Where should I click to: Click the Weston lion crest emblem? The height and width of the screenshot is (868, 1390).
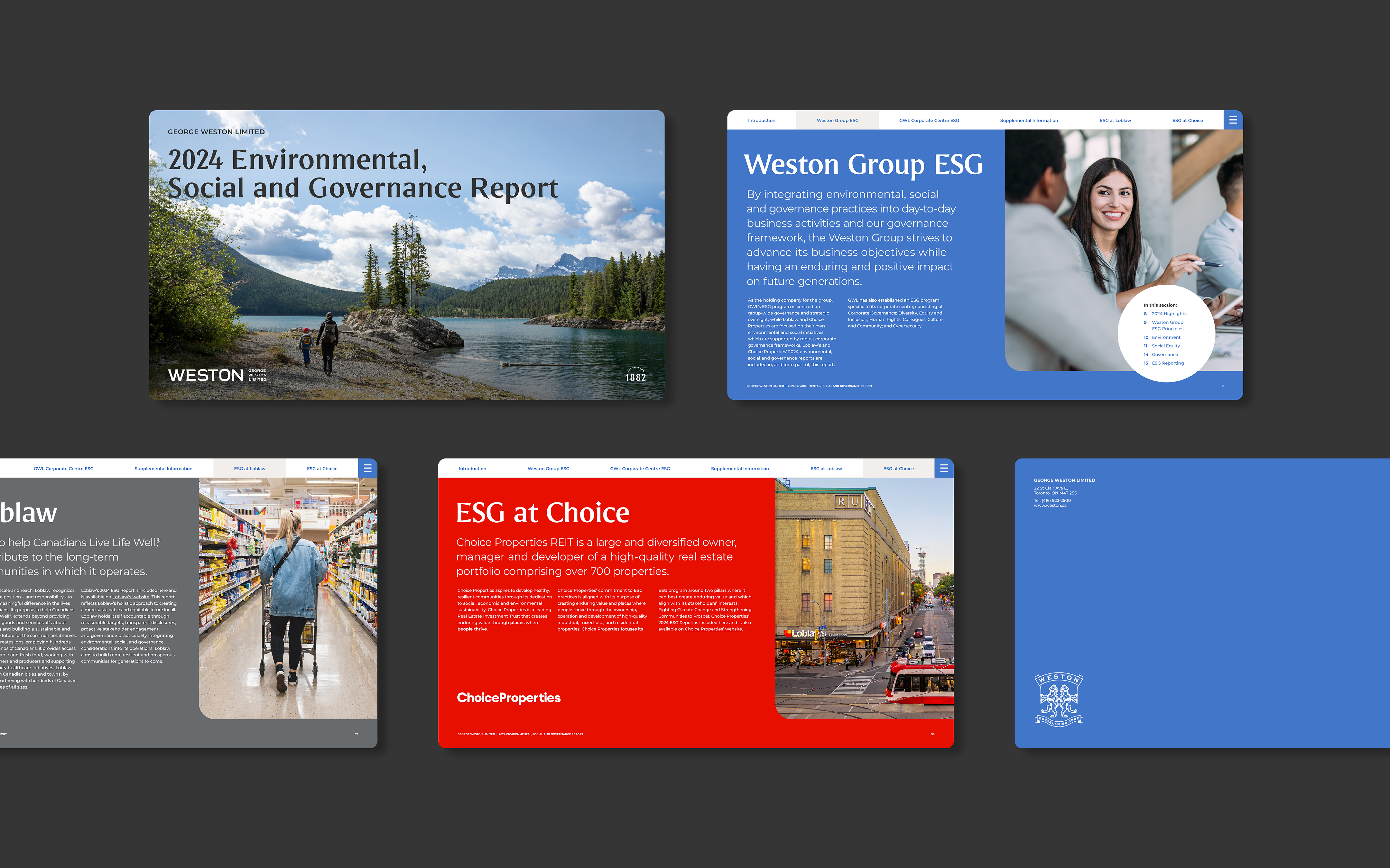point(1059,700)
